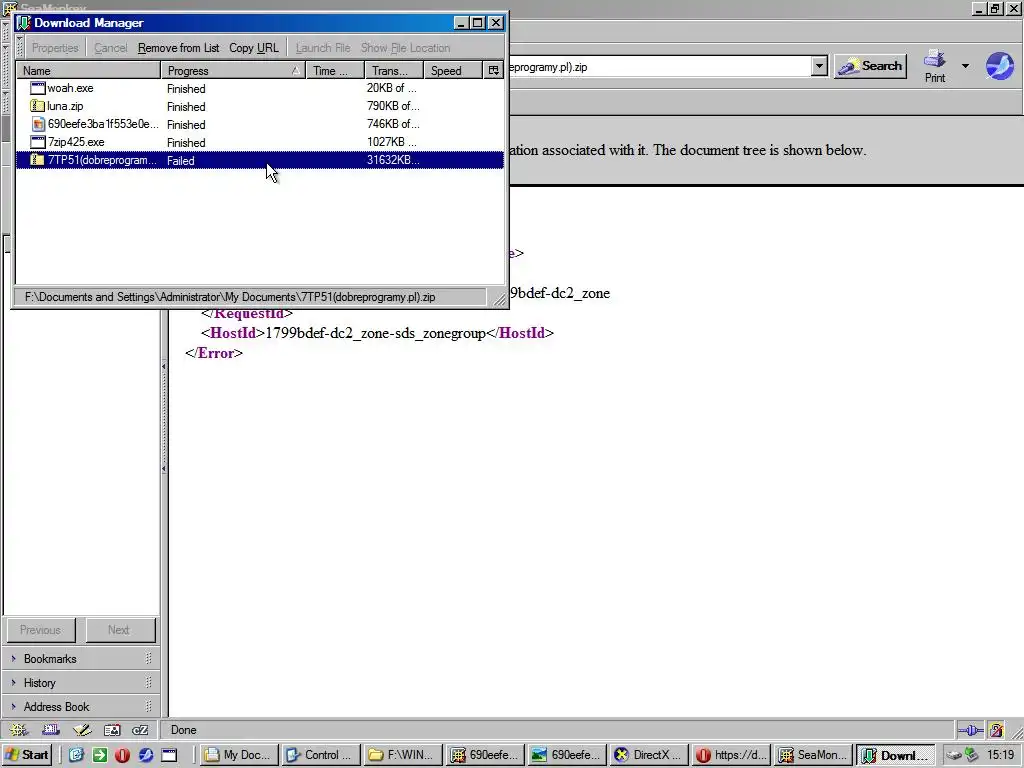Sort downloads by the Name column
Viewport: 1024px width, 768px height.
(89, 71)
